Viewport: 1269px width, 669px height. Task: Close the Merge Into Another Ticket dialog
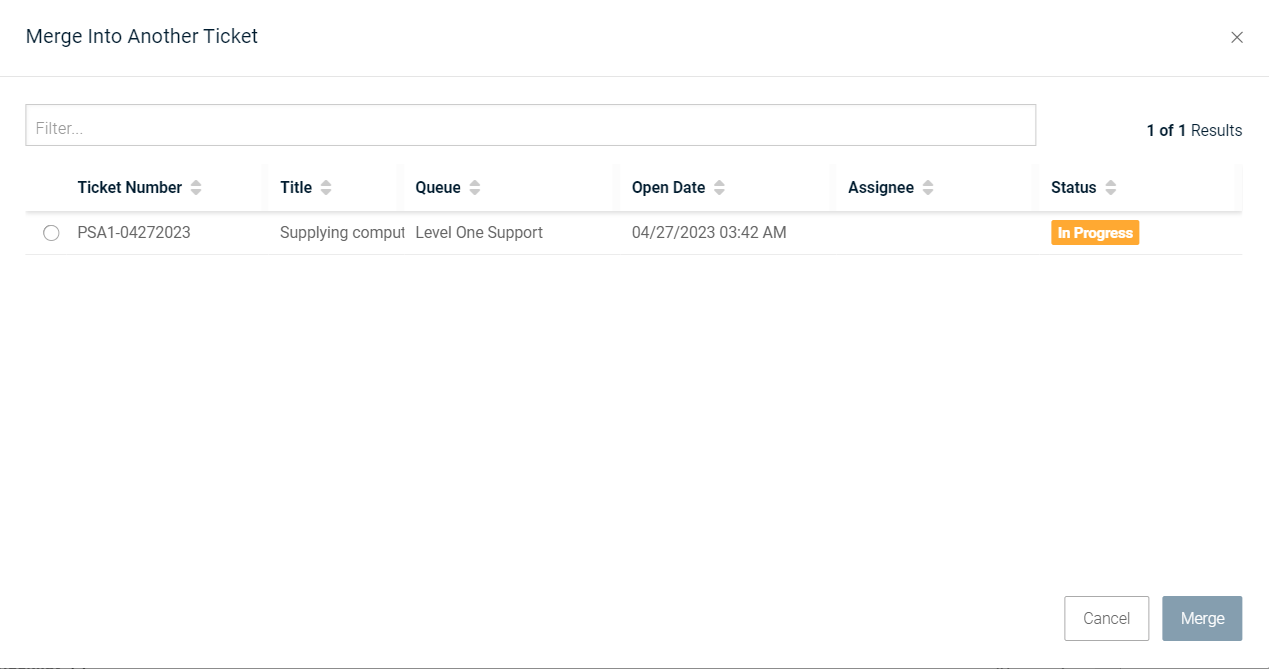tap(1237, 38)
